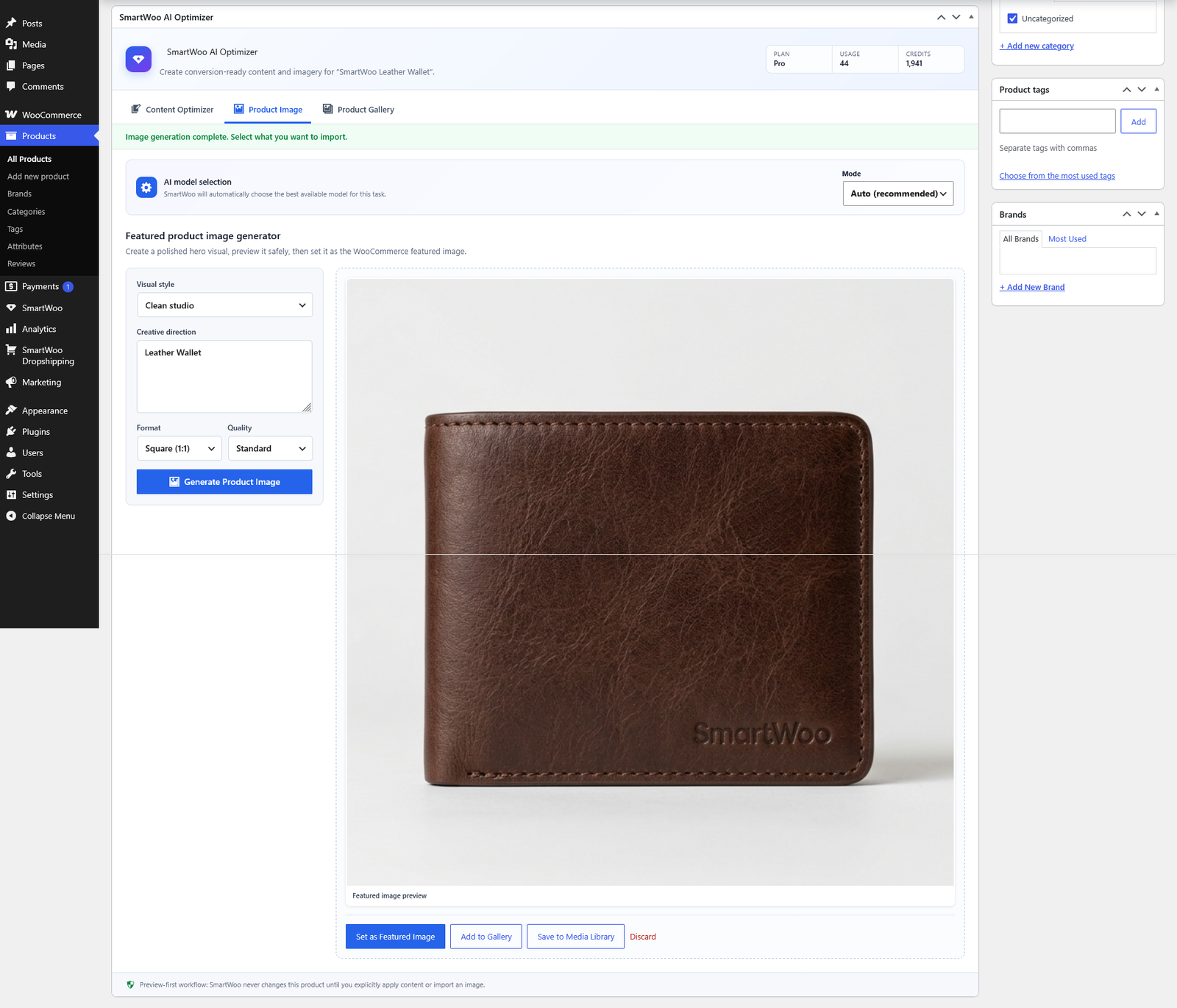Switch to Content Optimizer tab
The height and width of the screenshot is (1008, 1177).
[172, 110]
